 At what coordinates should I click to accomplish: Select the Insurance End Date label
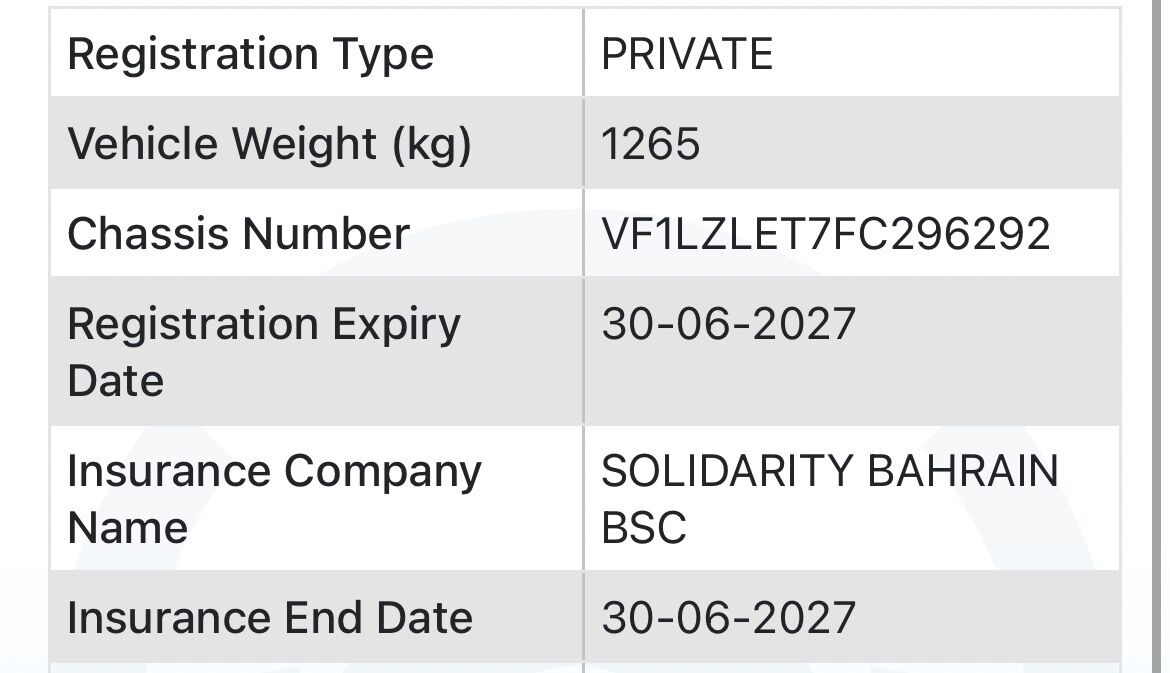click(x=270, y=618)
